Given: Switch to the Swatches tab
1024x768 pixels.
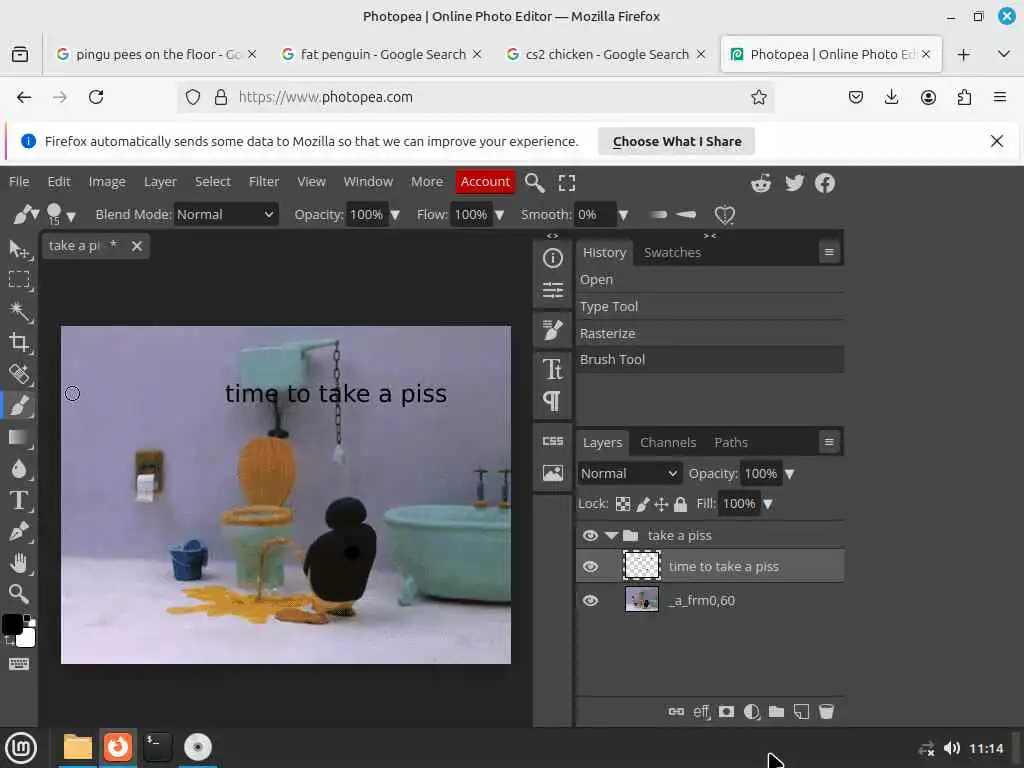Looking at the screenshot, I should 672,253.
